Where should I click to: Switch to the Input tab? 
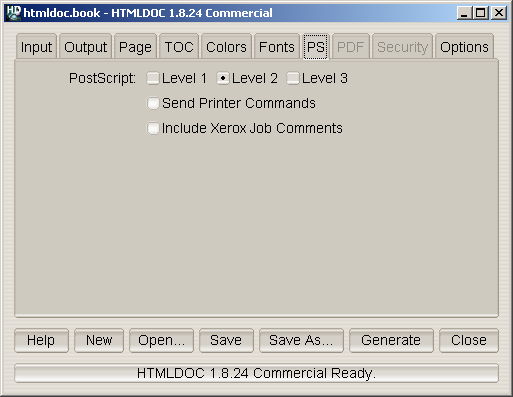coord(36,47)
